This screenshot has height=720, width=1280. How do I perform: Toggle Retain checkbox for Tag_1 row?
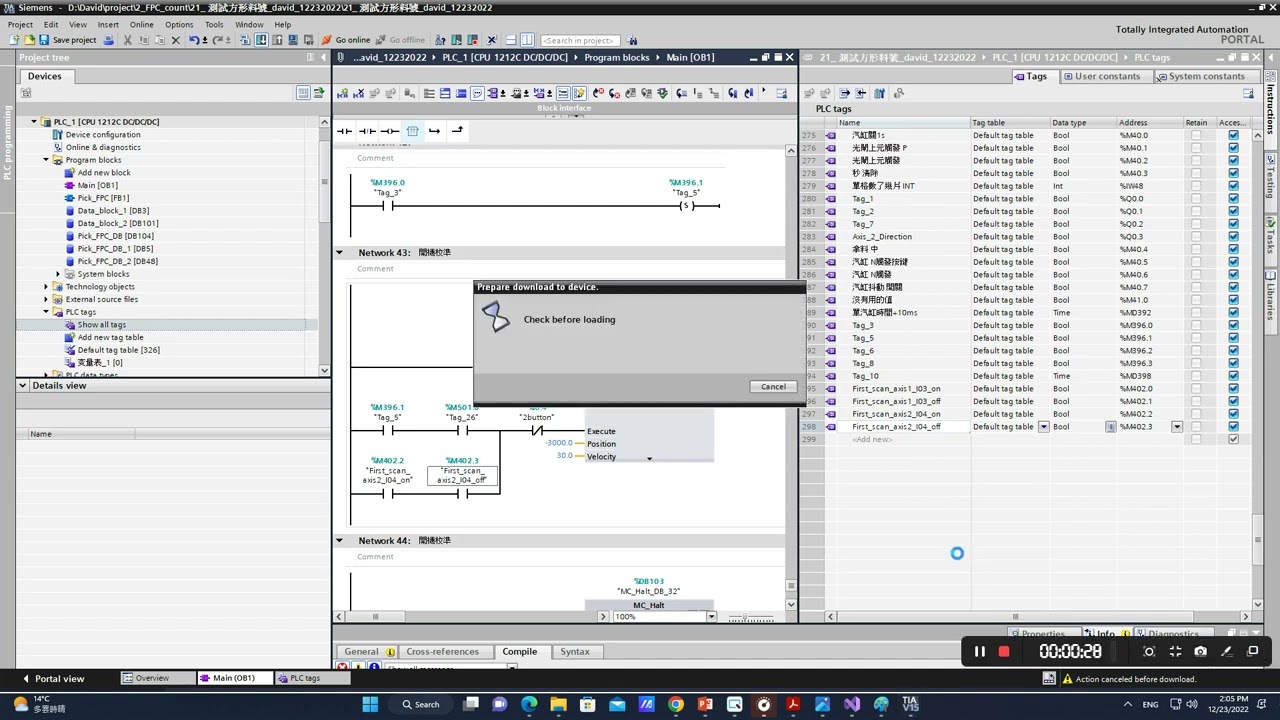pos(1196,198)
